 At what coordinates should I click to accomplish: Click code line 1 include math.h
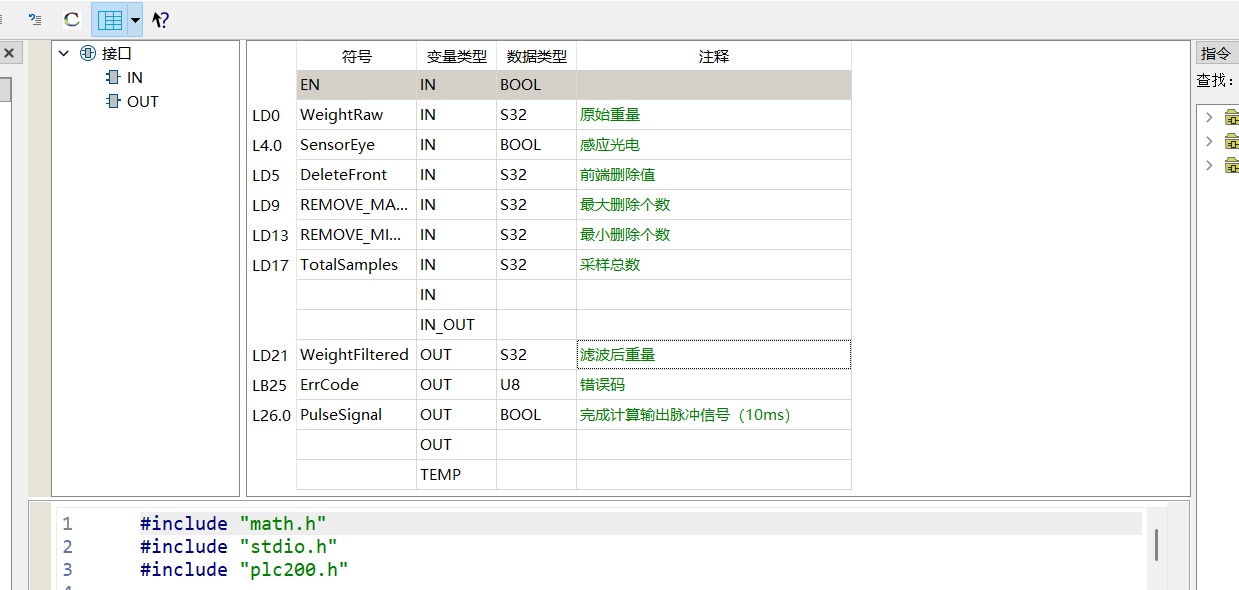click(233, 523)
